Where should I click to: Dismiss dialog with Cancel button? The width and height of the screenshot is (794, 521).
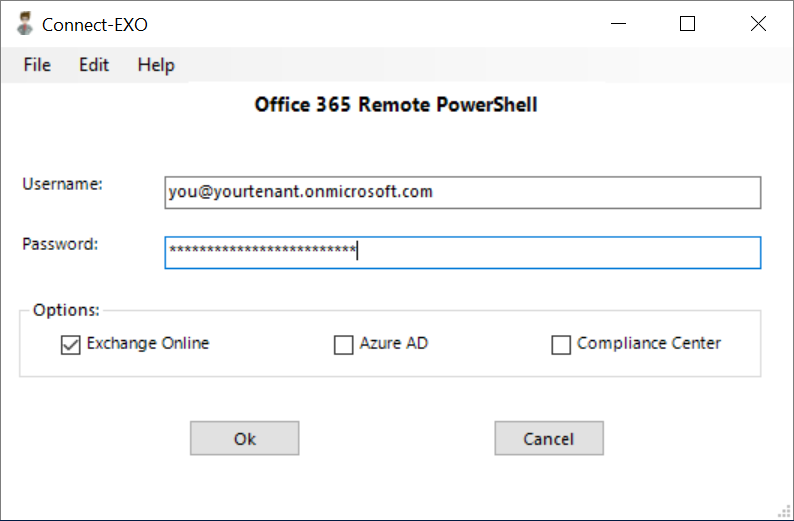(x=549, y=438)
